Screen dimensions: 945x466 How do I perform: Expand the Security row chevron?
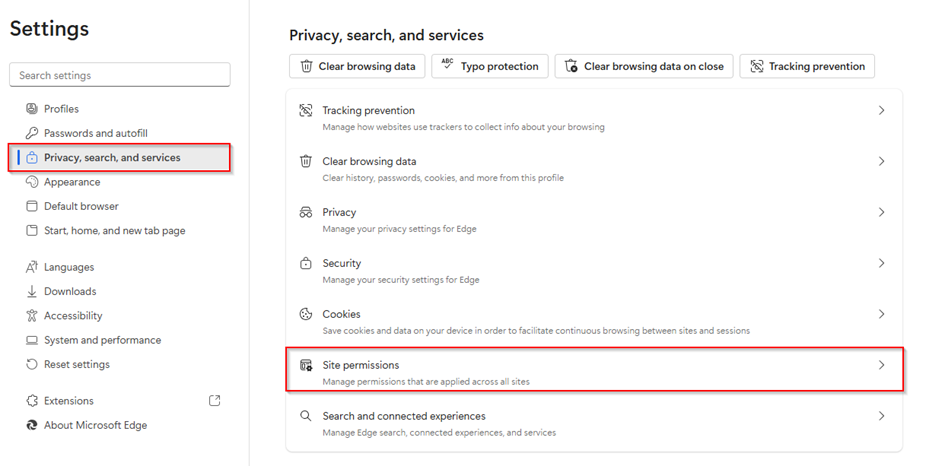pos(881,264)
